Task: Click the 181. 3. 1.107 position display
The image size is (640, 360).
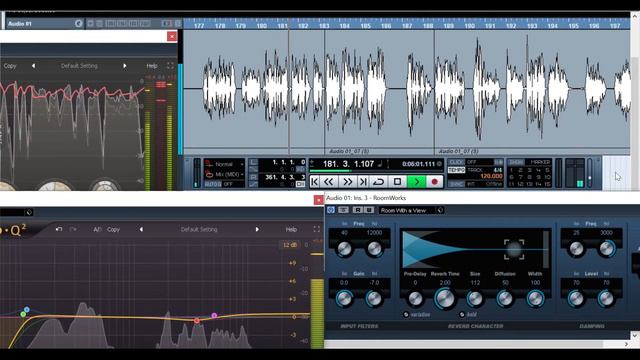Action: pos(348,164)
